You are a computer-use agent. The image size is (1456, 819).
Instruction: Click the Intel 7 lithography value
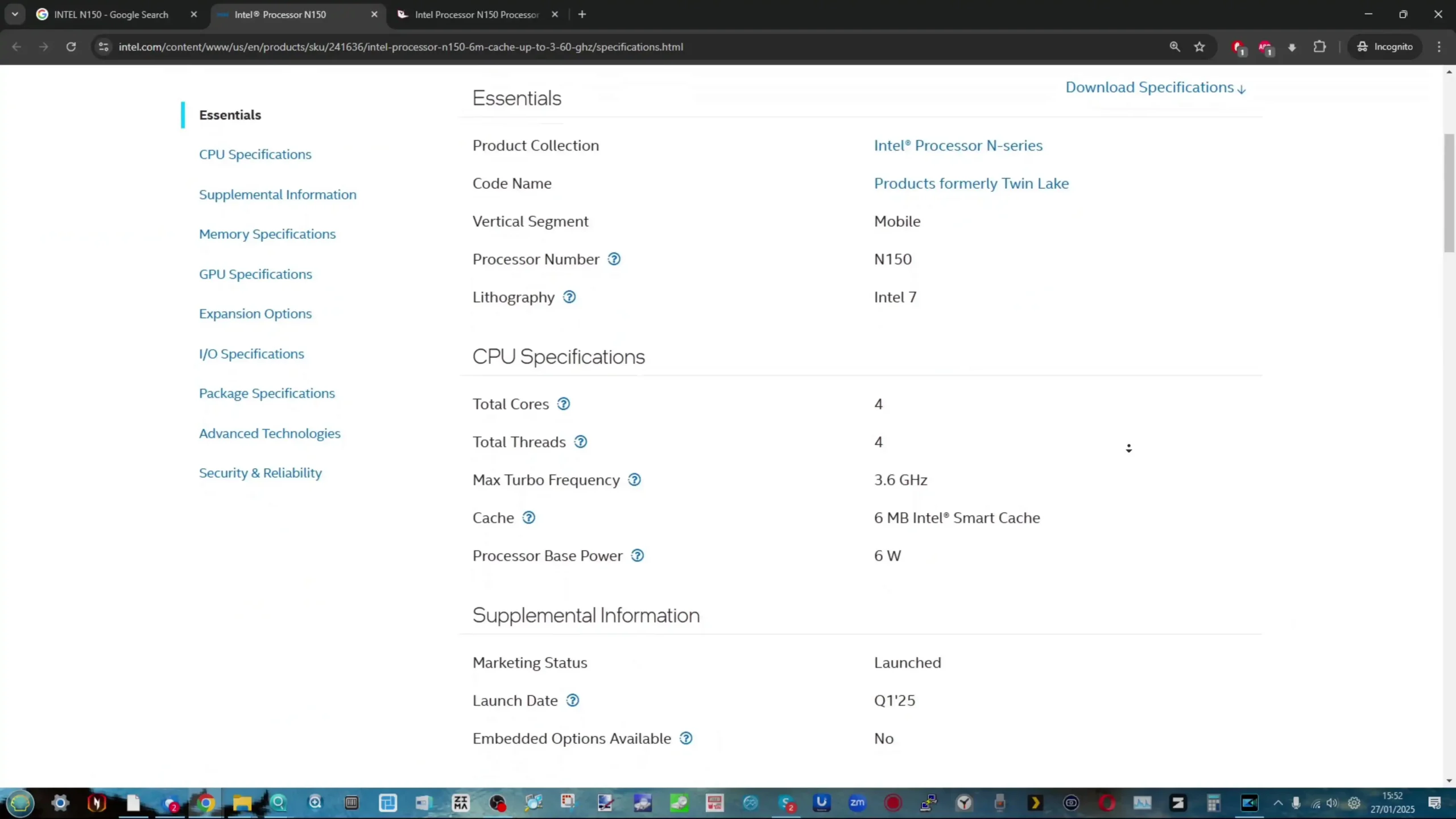coord(895,297)
